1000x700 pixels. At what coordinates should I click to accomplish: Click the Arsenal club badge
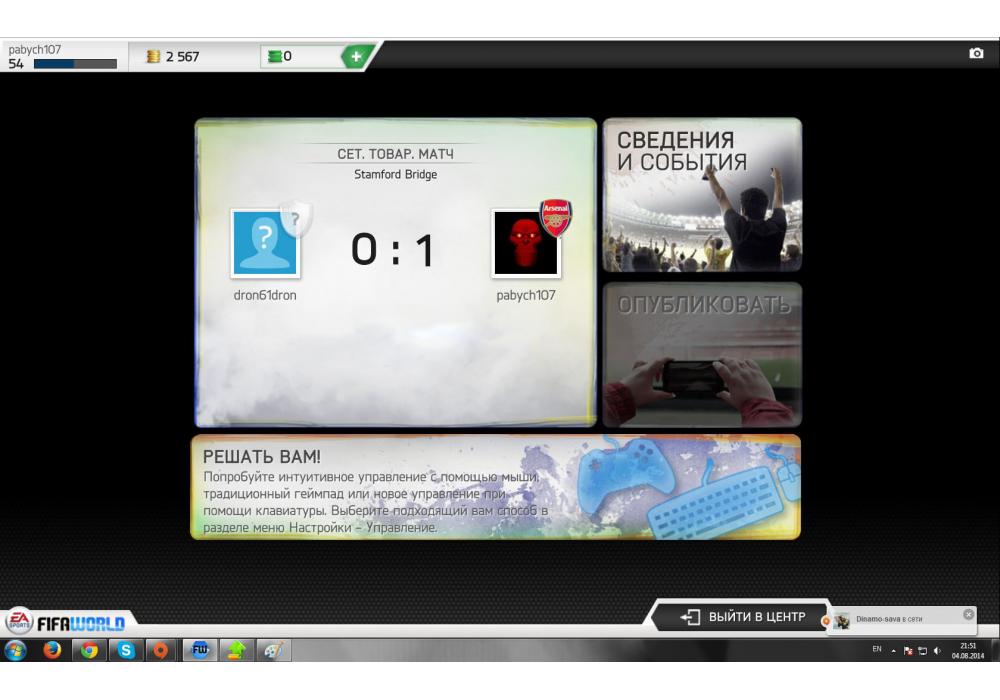point(555,218)
